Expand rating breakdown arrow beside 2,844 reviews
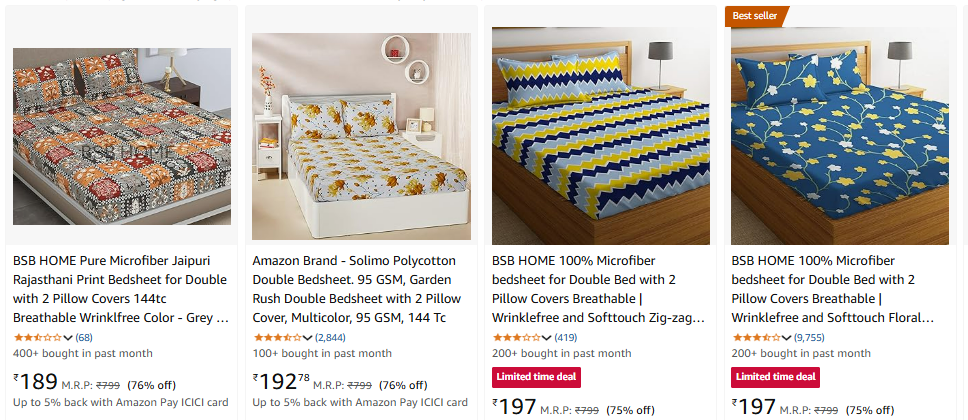Image resolution: width=968 pixels, height=420 pixels. click(307, 338)
